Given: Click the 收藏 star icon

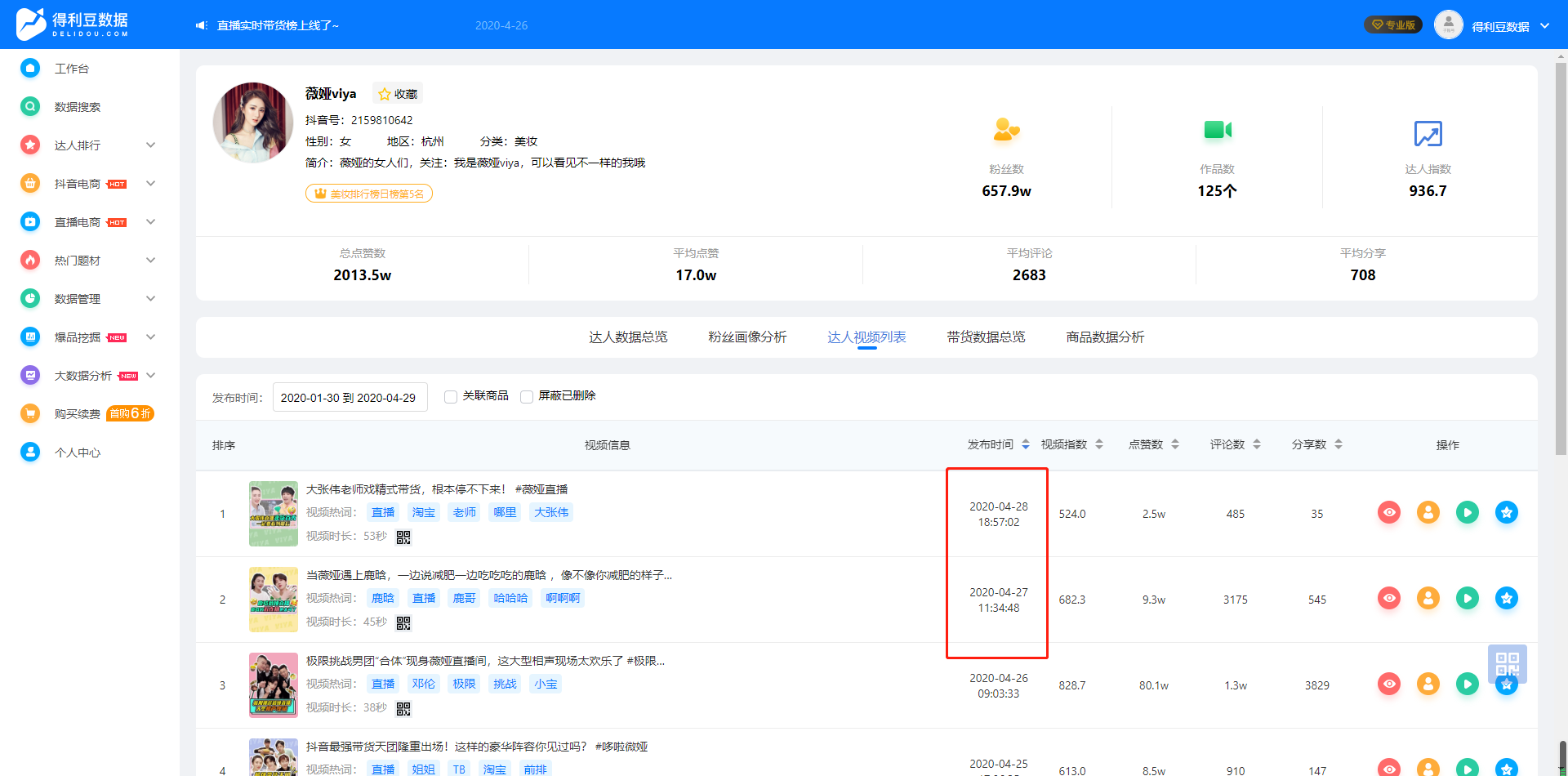Looking at the screenshot, I should (x=384, y=94).
